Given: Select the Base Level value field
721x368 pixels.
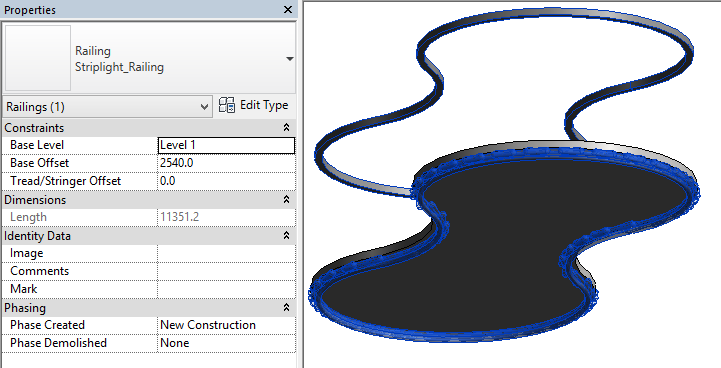Looking at the screenshot, I should [x=226, y=145].
